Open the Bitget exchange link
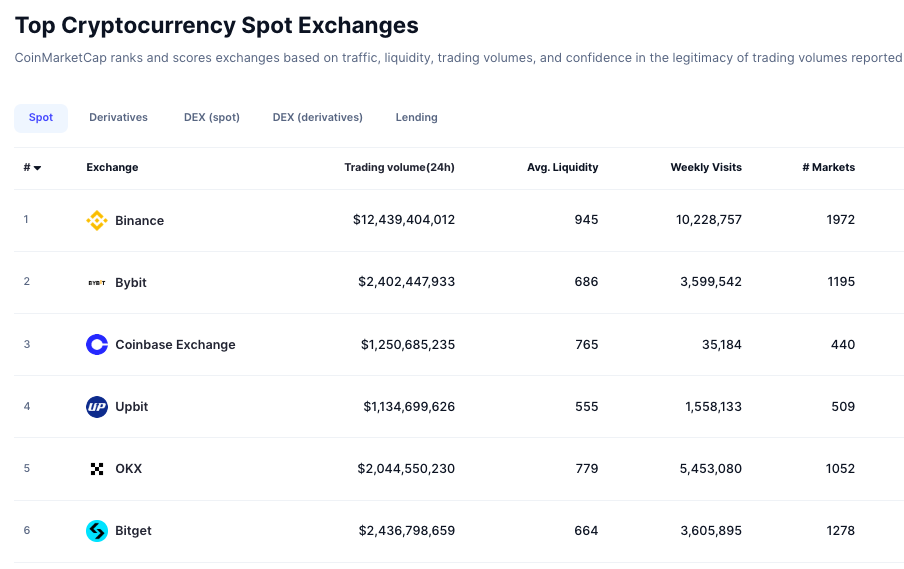This screenshot has height=569, width=904. 133,530
